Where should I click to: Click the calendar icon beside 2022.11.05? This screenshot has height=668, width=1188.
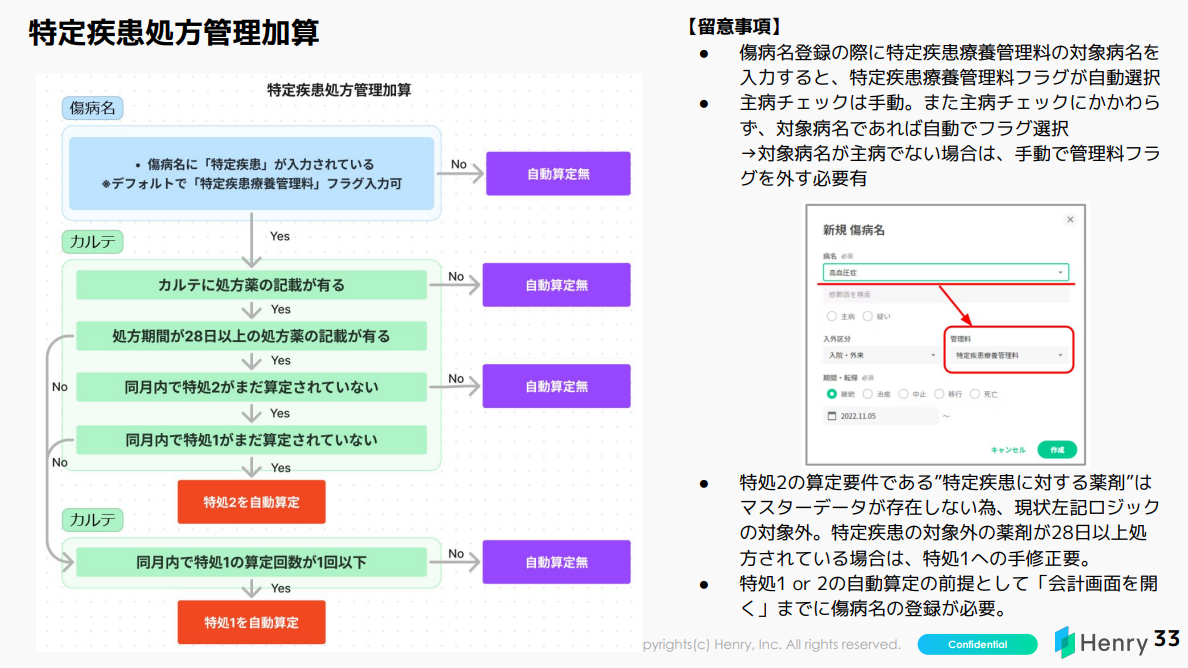point(832,416)
